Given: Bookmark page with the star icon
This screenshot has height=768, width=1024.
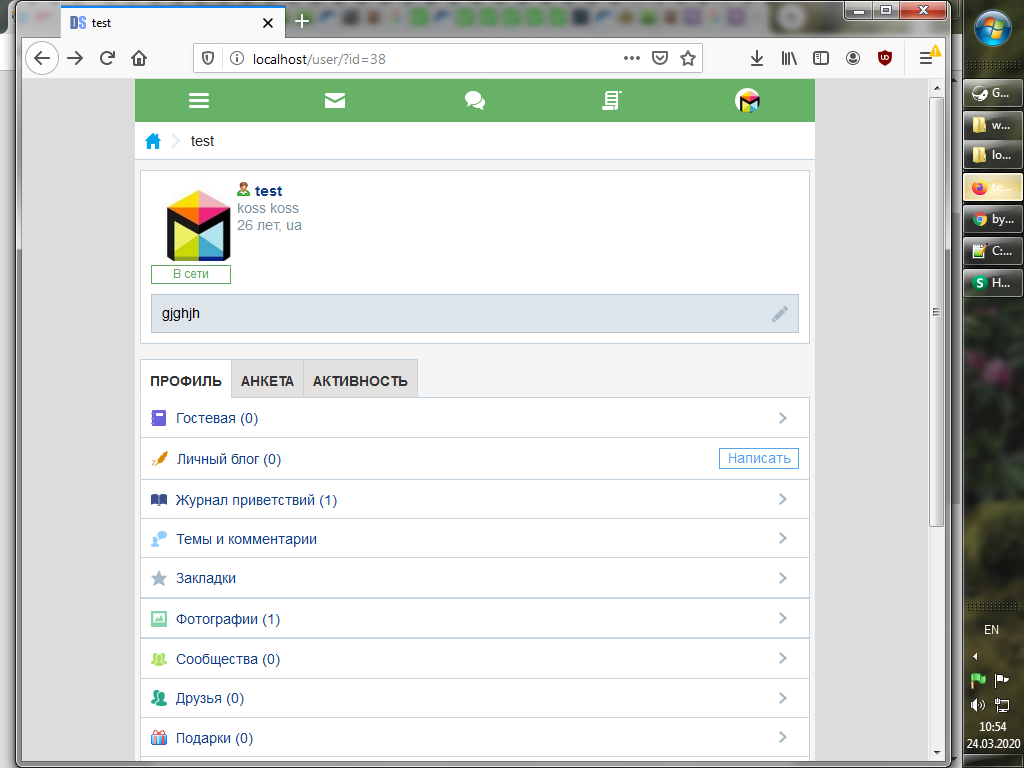Looking at the screenshot, I should coord(688,58).
